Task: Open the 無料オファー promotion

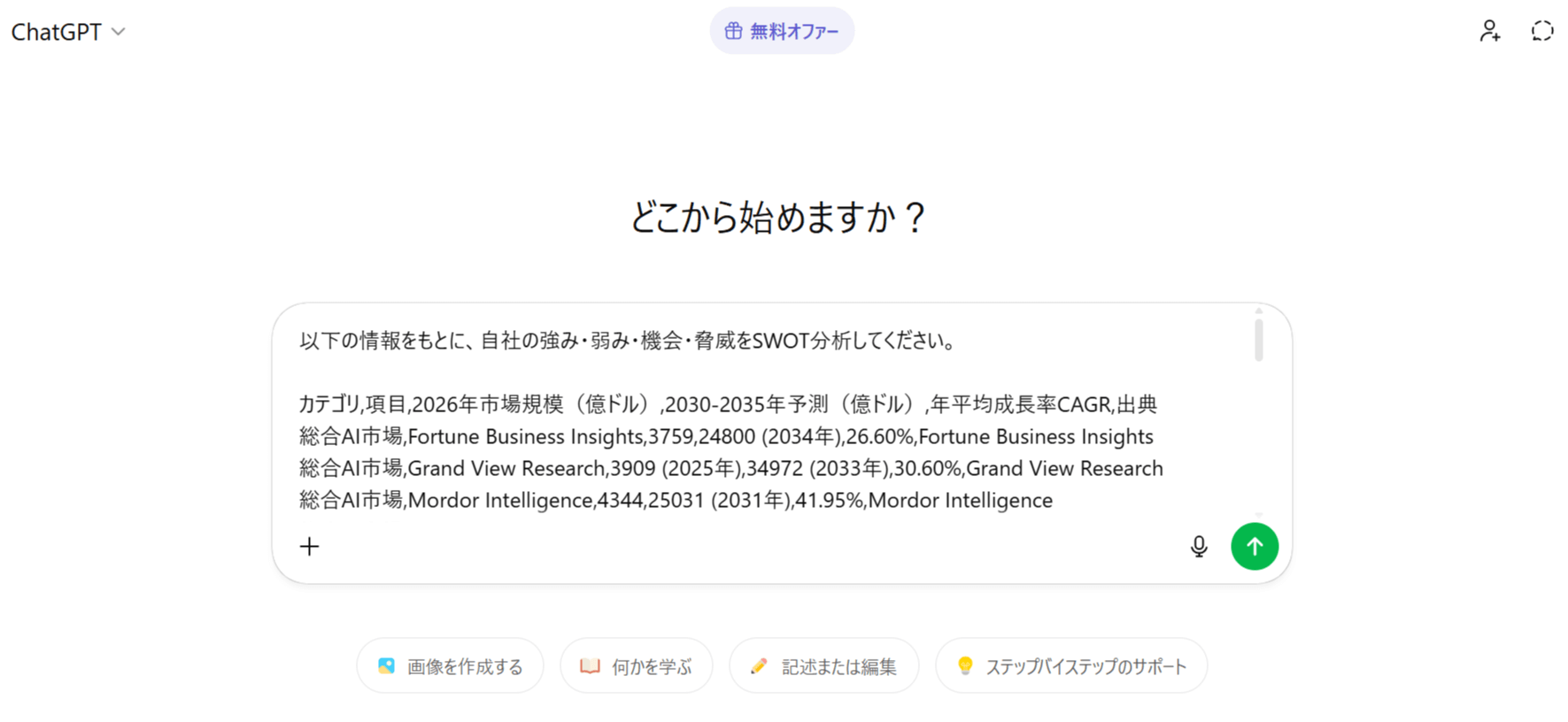Action: click(x=793, y=31)
